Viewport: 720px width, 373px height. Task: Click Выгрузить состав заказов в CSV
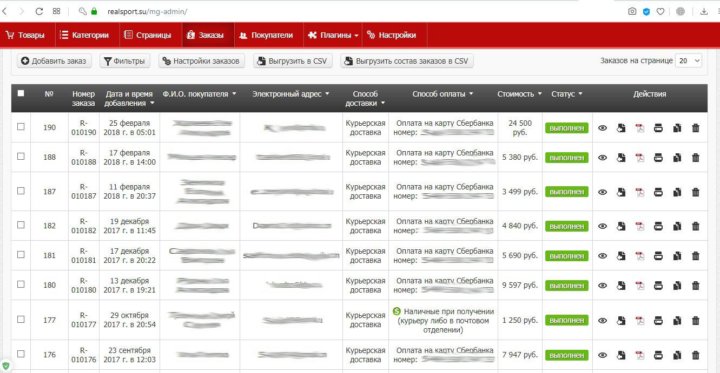click(406, 61)
